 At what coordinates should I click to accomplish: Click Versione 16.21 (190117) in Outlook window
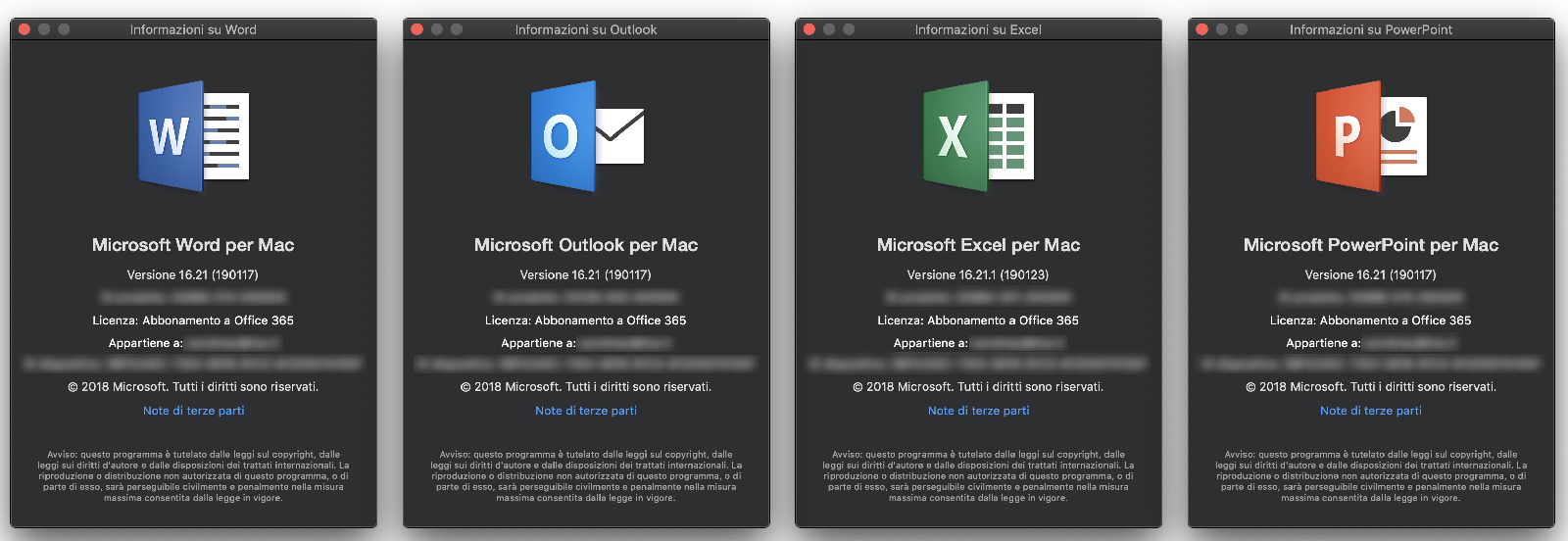(x=586, y=275)
